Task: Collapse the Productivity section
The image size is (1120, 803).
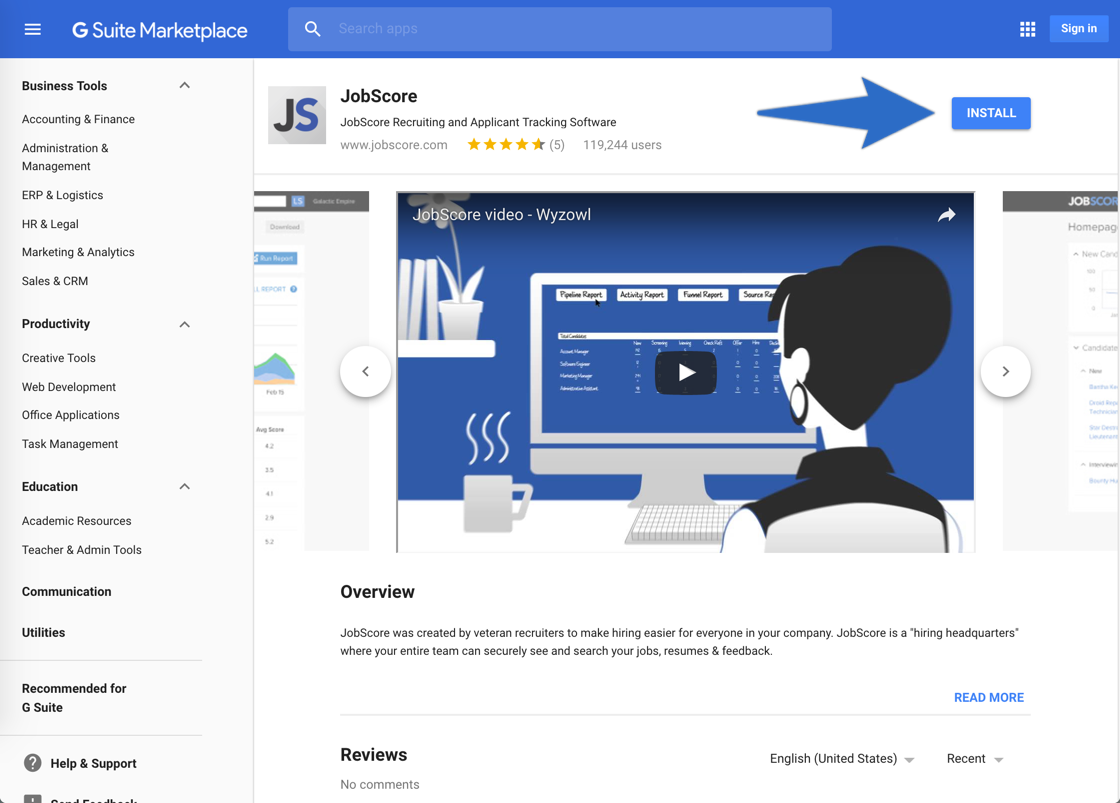Action: coord(184,324)
